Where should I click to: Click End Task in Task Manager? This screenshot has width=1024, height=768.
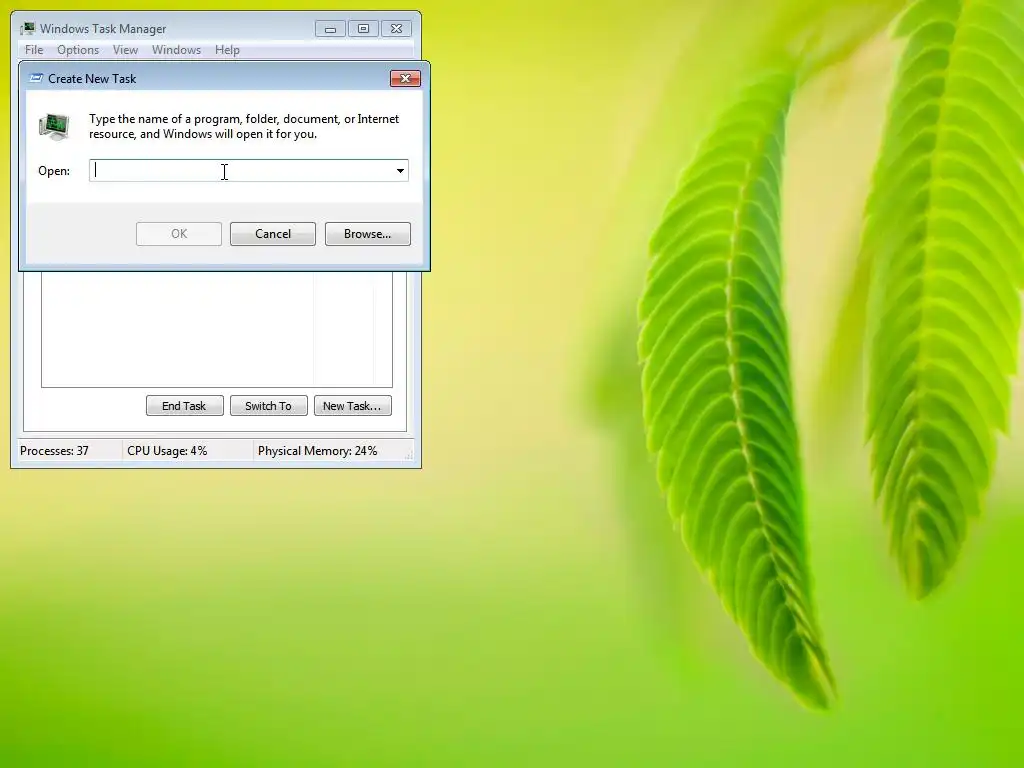coord(184,406)
